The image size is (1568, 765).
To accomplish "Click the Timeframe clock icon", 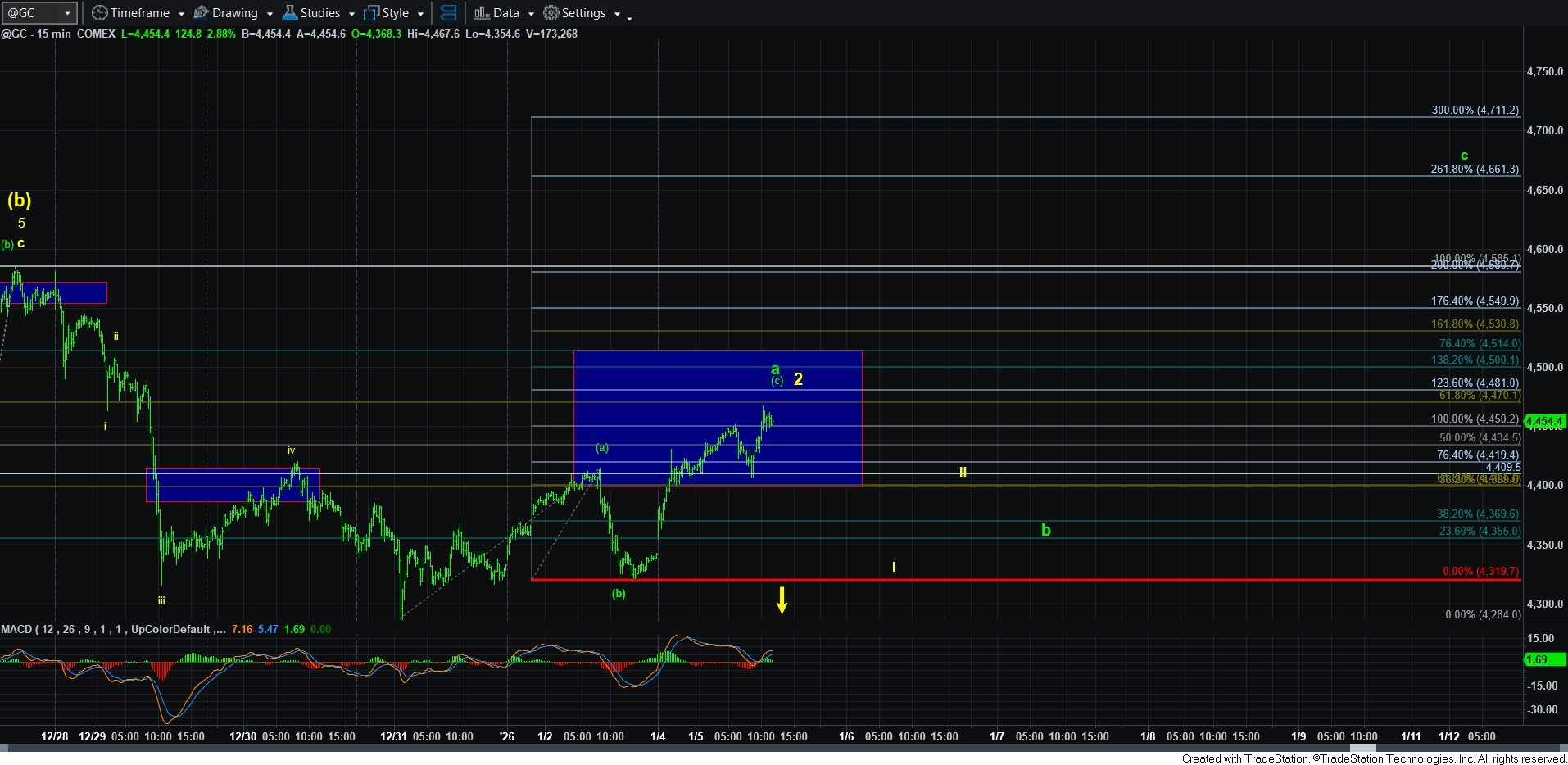I will pos(99,13).
